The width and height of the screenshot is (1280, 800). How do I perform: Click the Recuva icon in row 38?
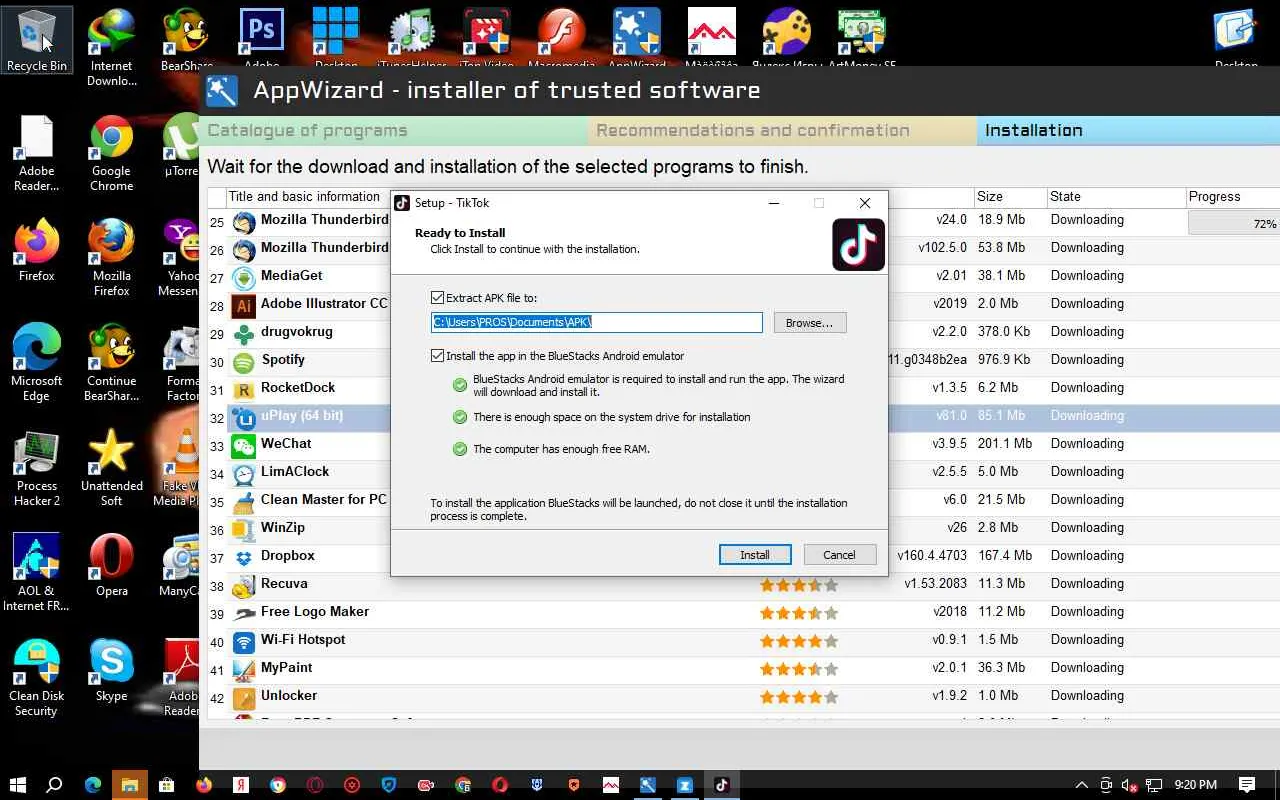pyautogui.click(x=243, y=585)
